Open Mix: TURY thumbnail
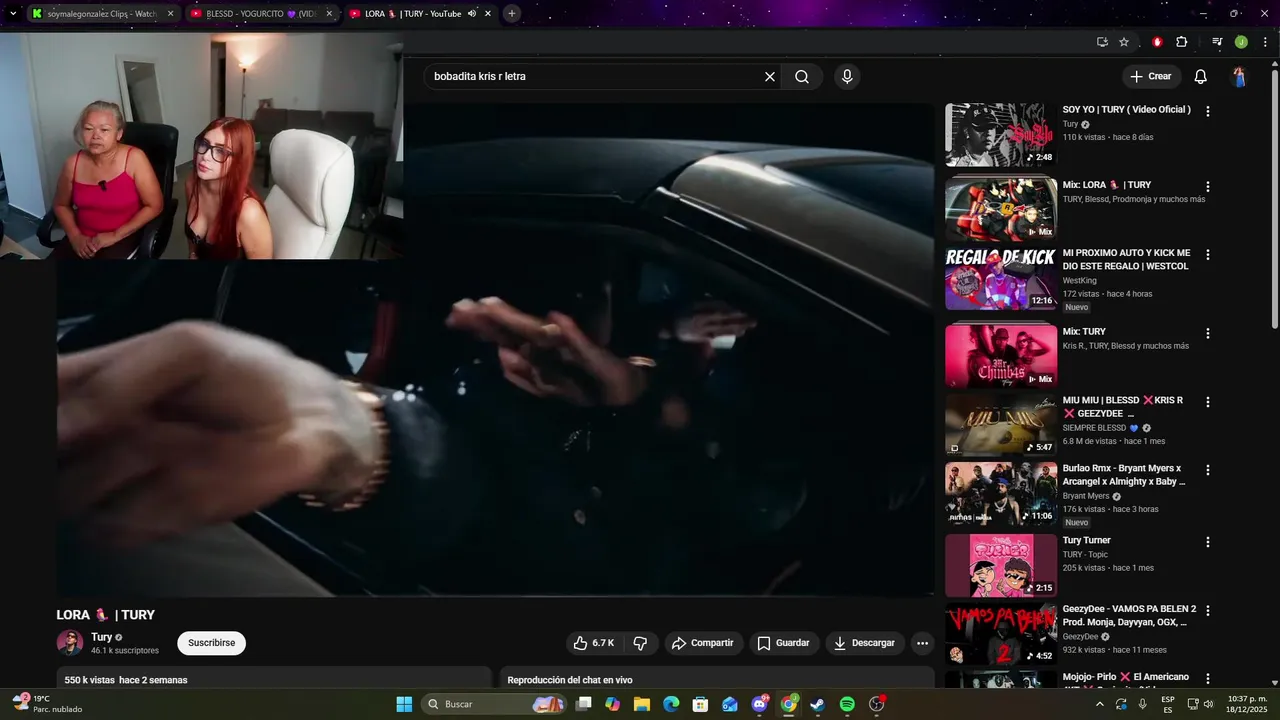Viewport: 1280px width, 720px height. (1001, 356)
